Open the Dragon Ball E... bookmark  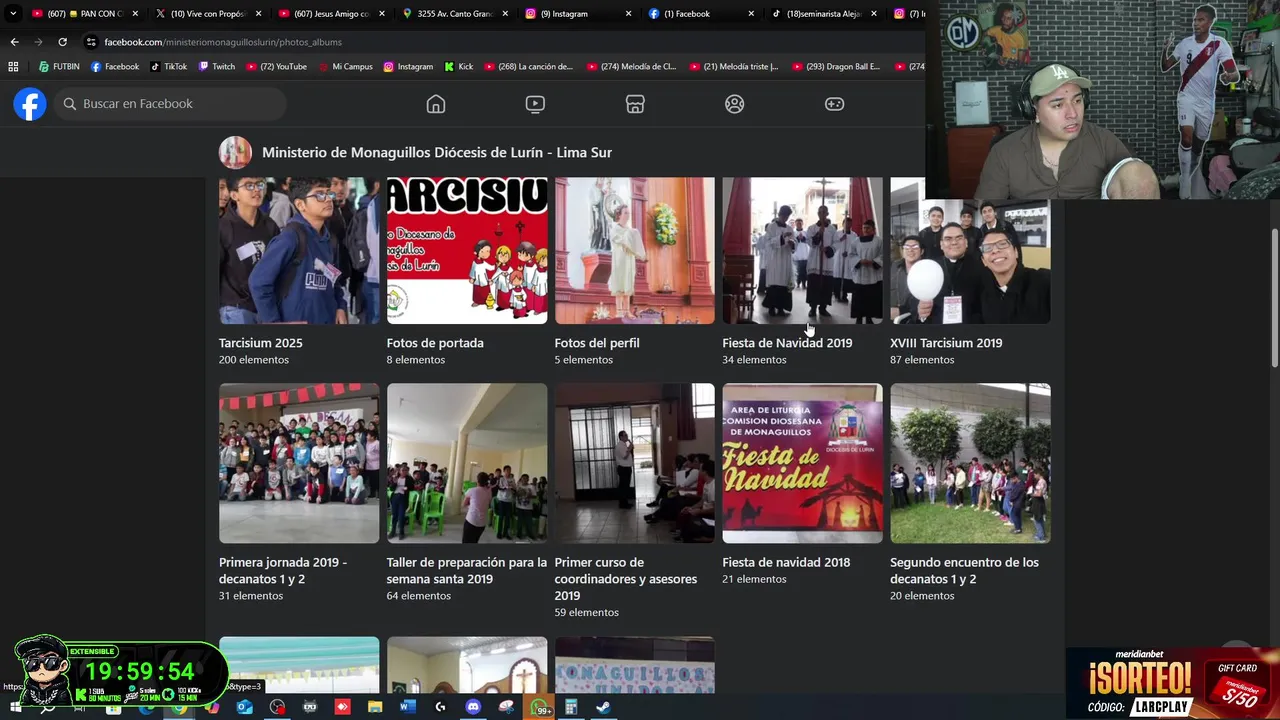point(836,67)
